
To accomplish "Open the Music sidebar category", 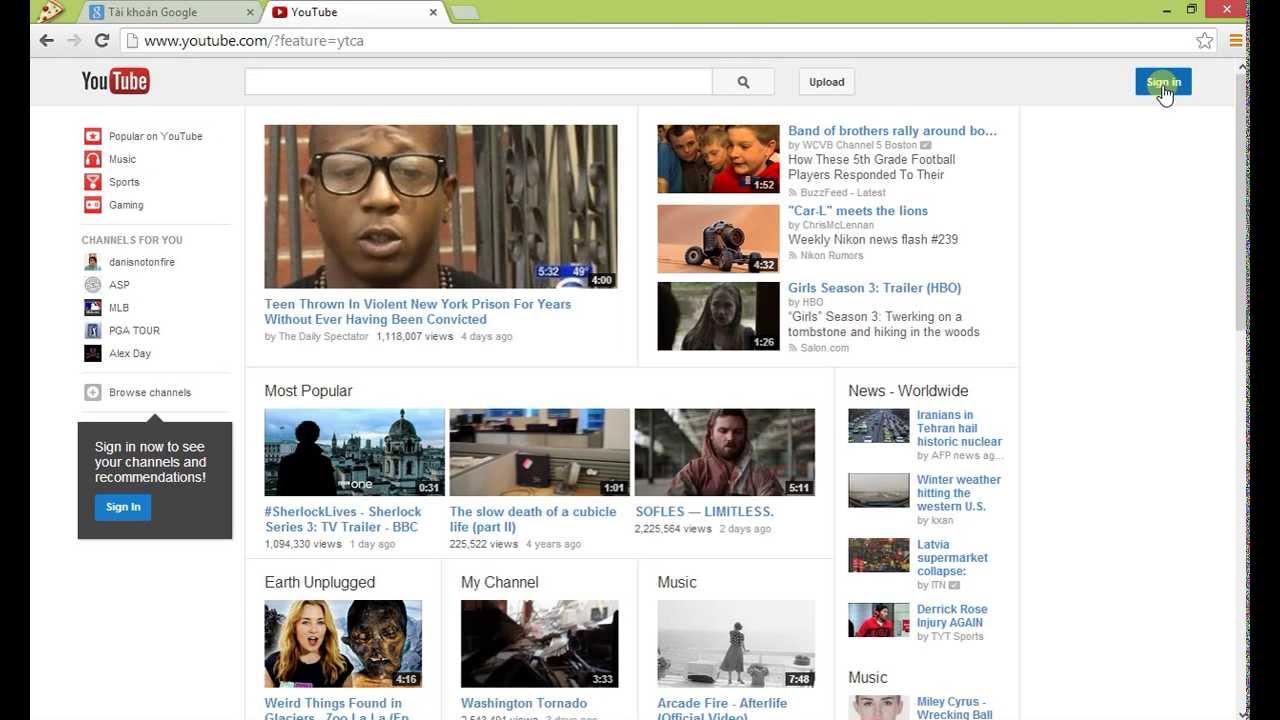I will point(122,159).
